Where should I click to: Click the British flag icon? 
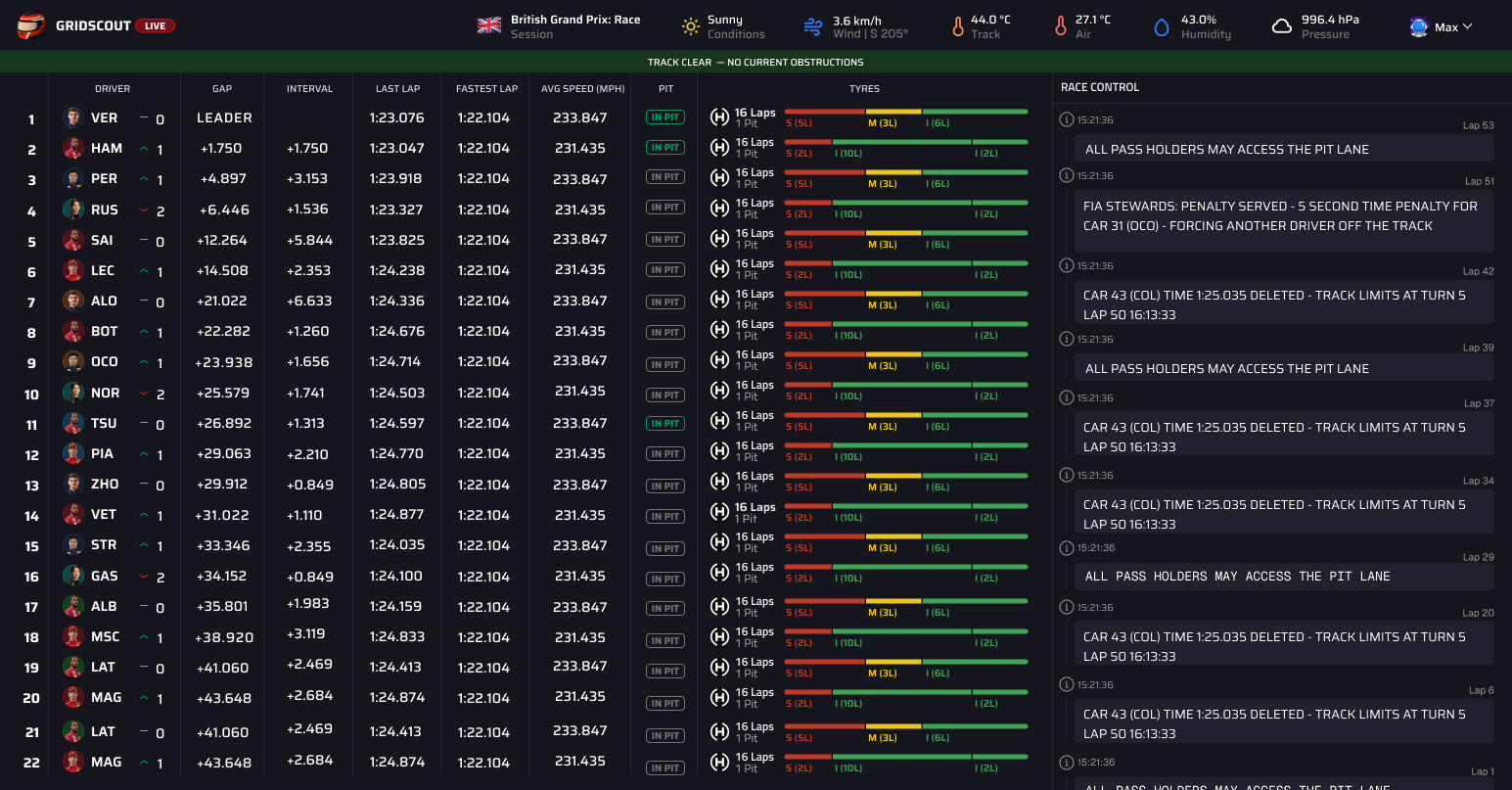487,24
